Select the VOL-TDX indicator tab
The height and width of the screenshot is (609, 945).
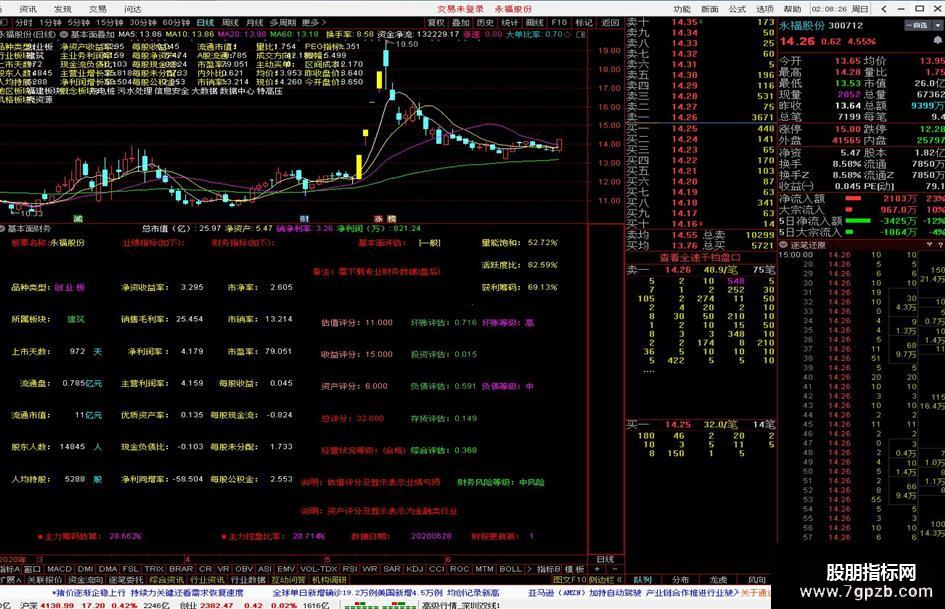pos(318,569)
